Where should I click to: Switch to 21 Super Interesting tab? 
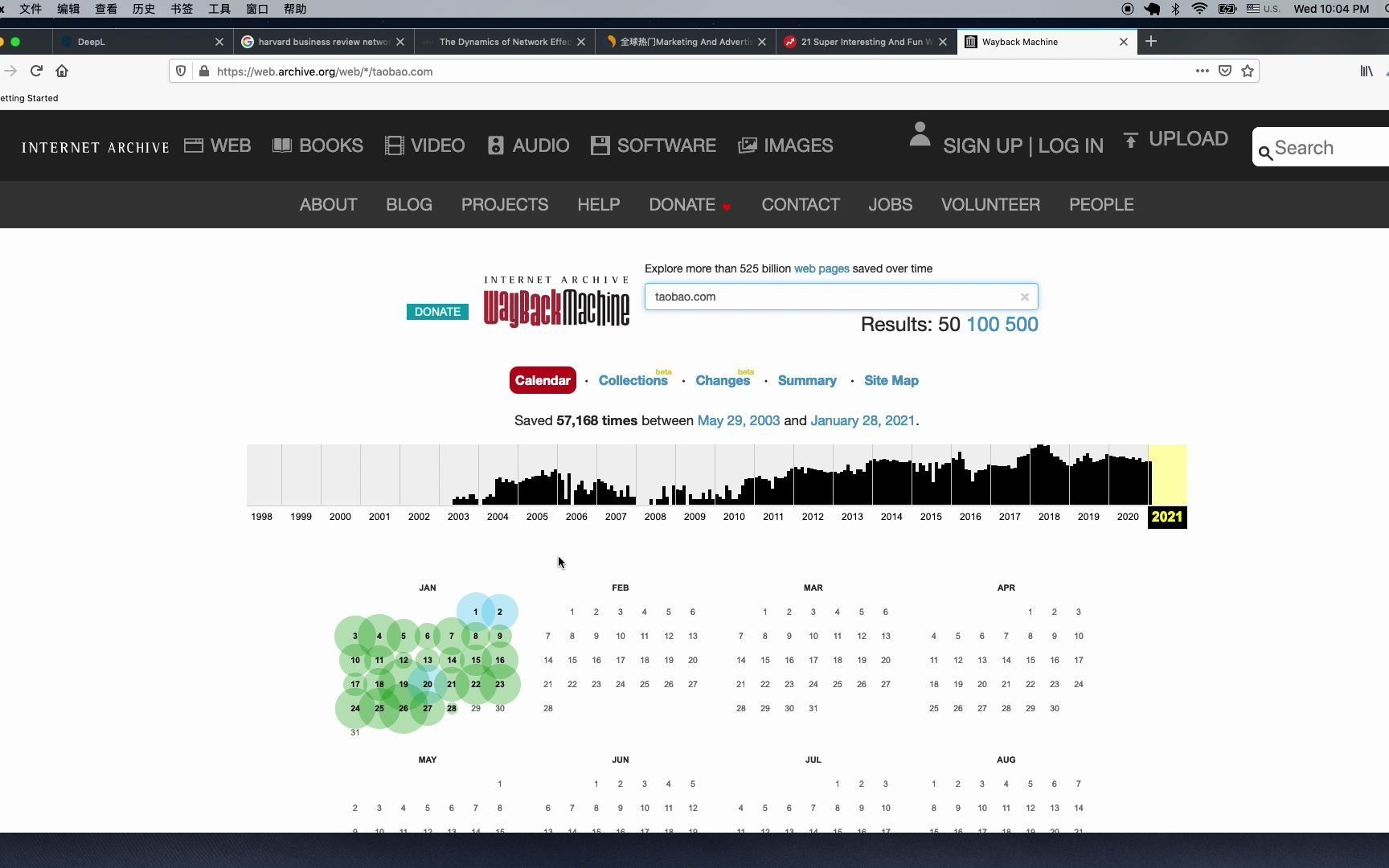click(x=866, y=42)
